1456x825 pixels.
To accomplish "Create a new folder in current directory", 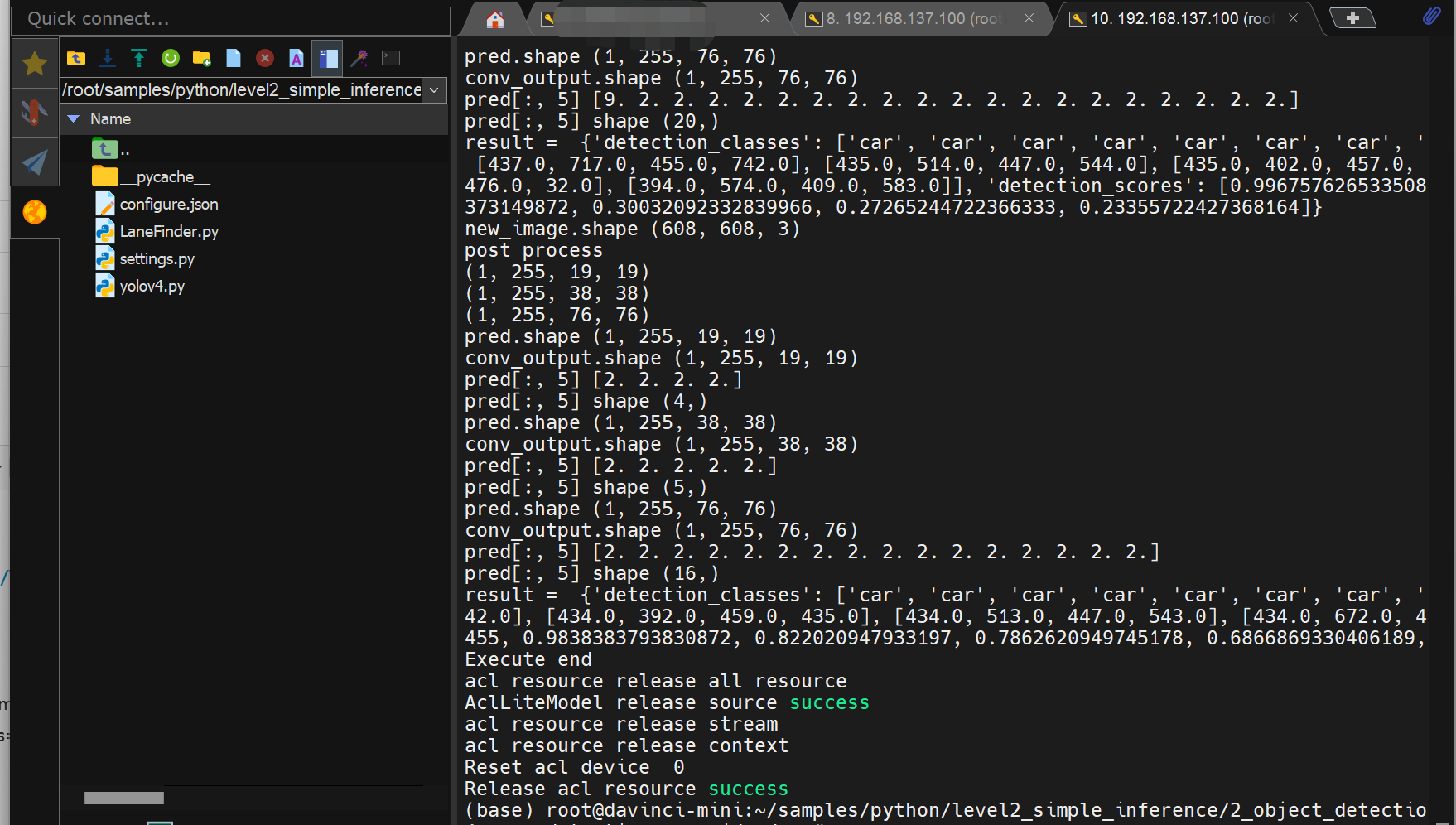I will (201, 58).
